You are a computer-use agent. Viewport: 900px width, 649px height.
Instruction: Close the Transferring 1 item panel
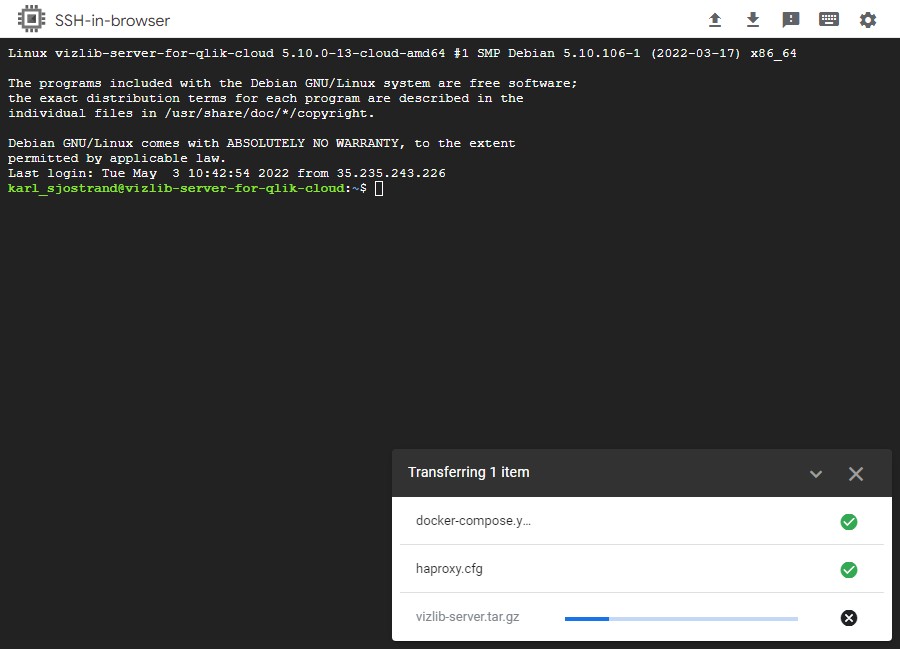tap(856, 474)
